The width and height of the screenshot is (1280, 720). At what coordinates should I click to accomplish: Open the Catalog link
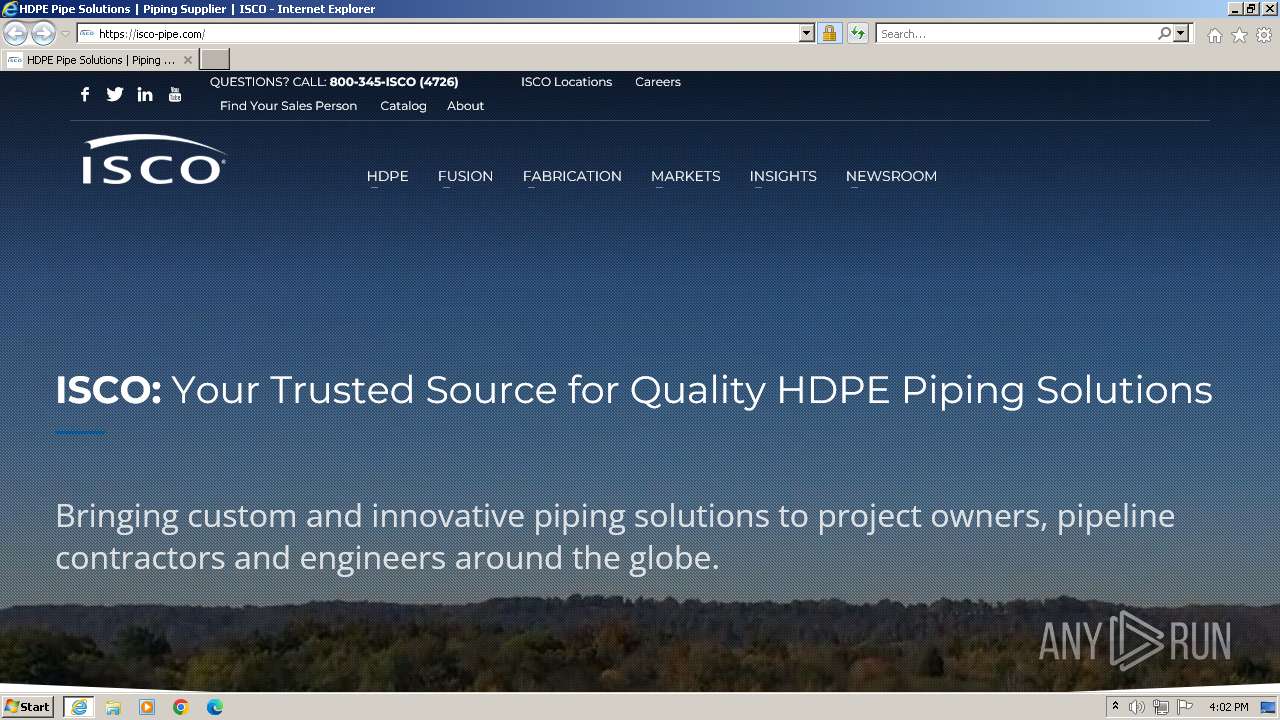click(403, 106)
